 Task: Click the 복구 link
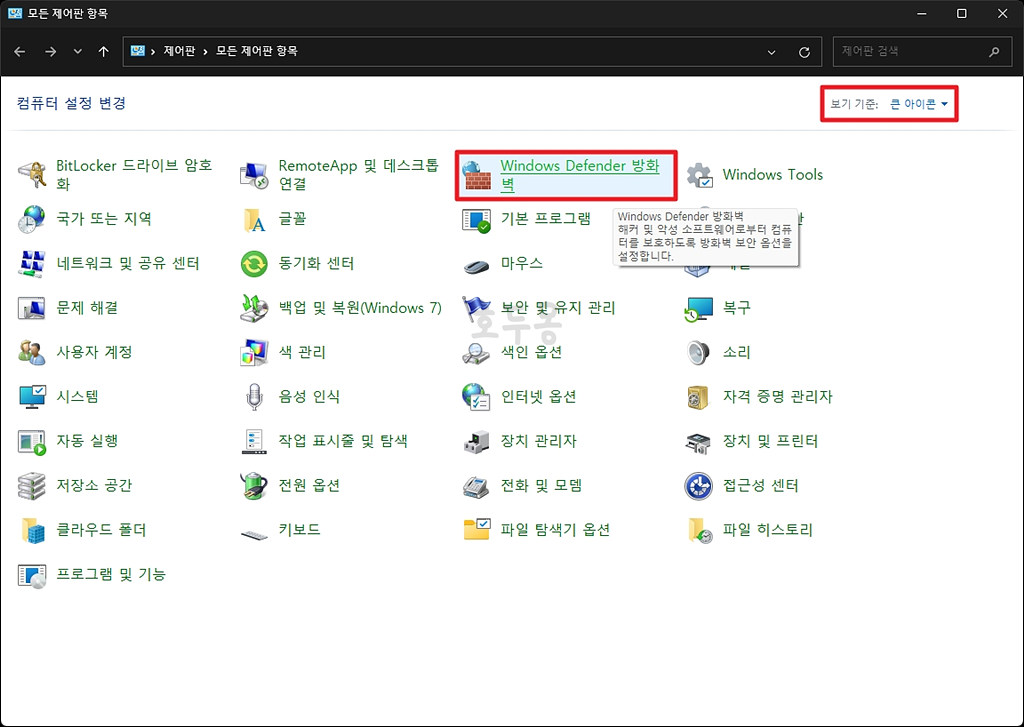(x=737, y=308)
